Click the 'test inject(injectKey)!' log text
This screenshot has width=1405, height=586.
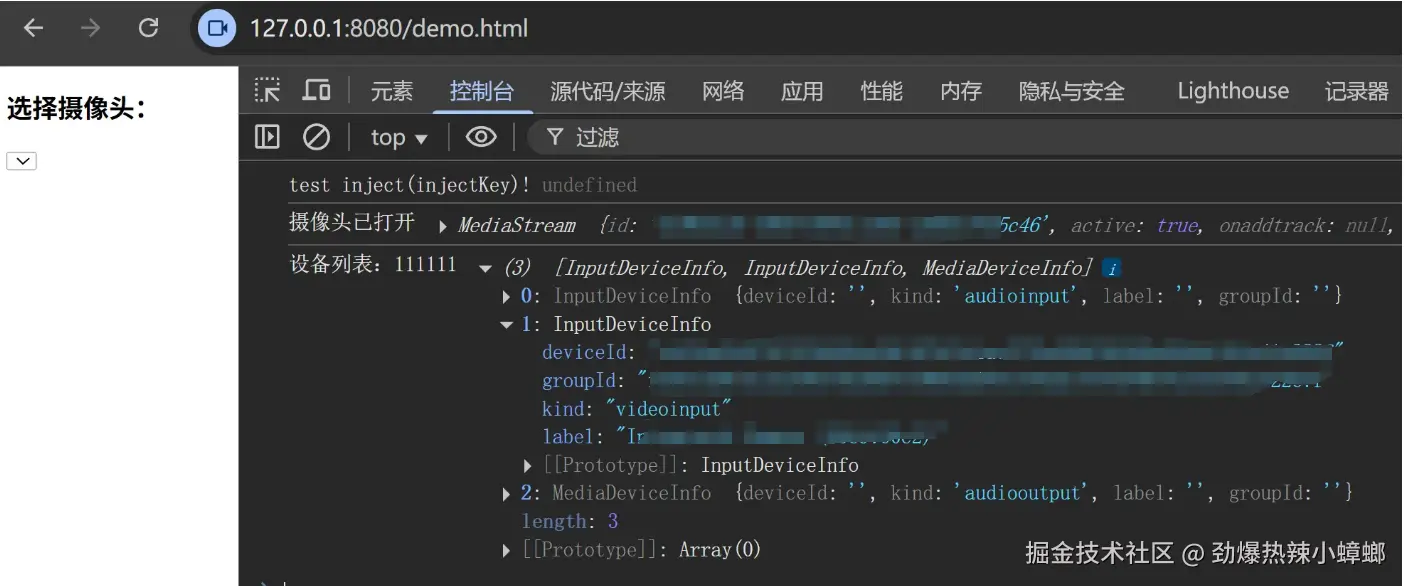410,185
